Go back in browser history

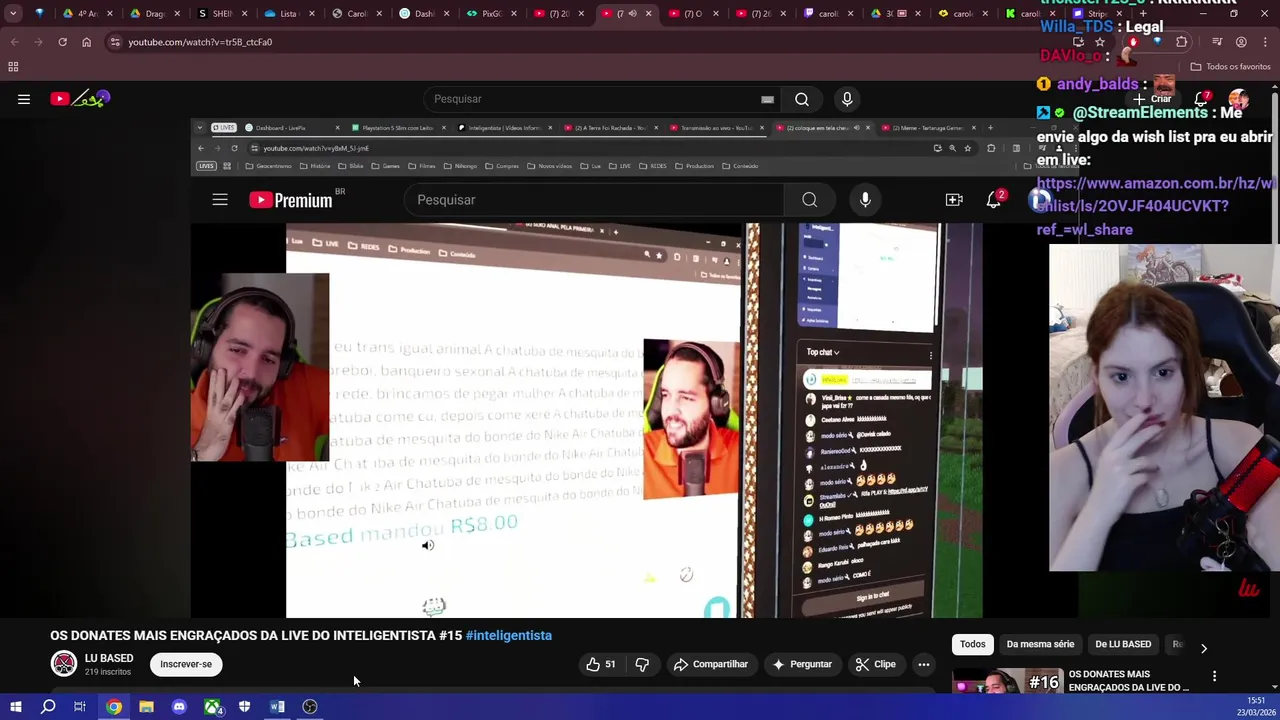coord(15,42)
